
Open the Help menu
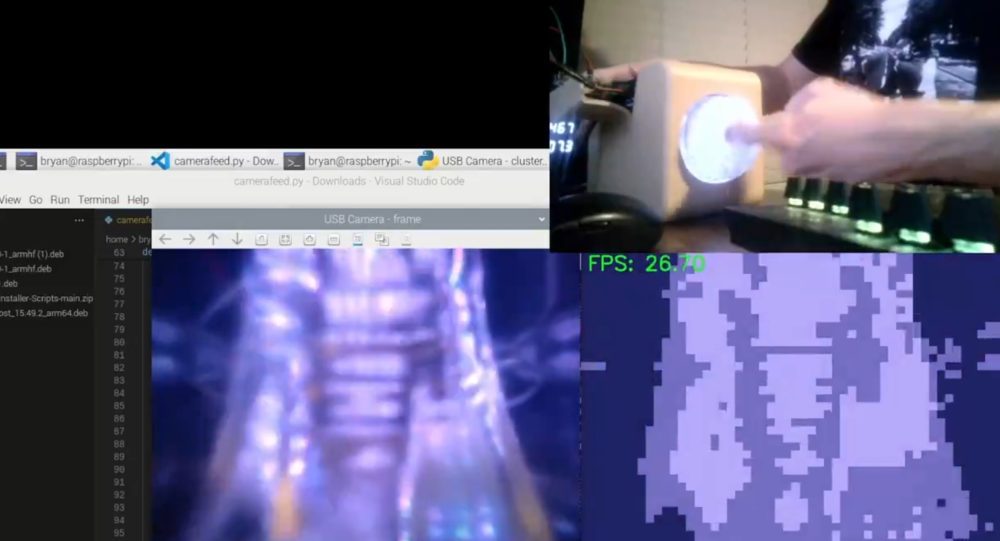pos(138,200)
